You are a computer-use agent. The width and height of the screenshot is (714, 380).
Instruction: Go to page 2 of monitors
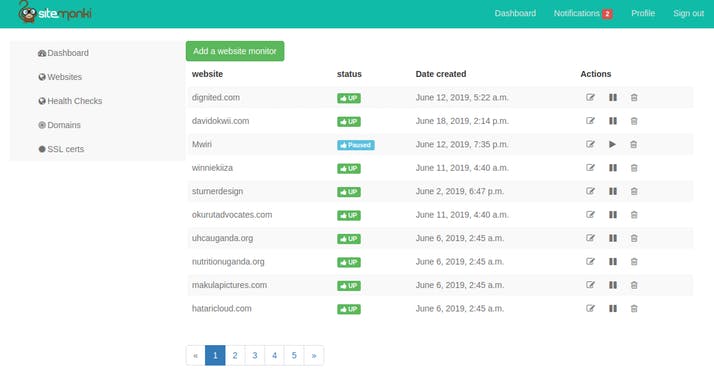235,355
